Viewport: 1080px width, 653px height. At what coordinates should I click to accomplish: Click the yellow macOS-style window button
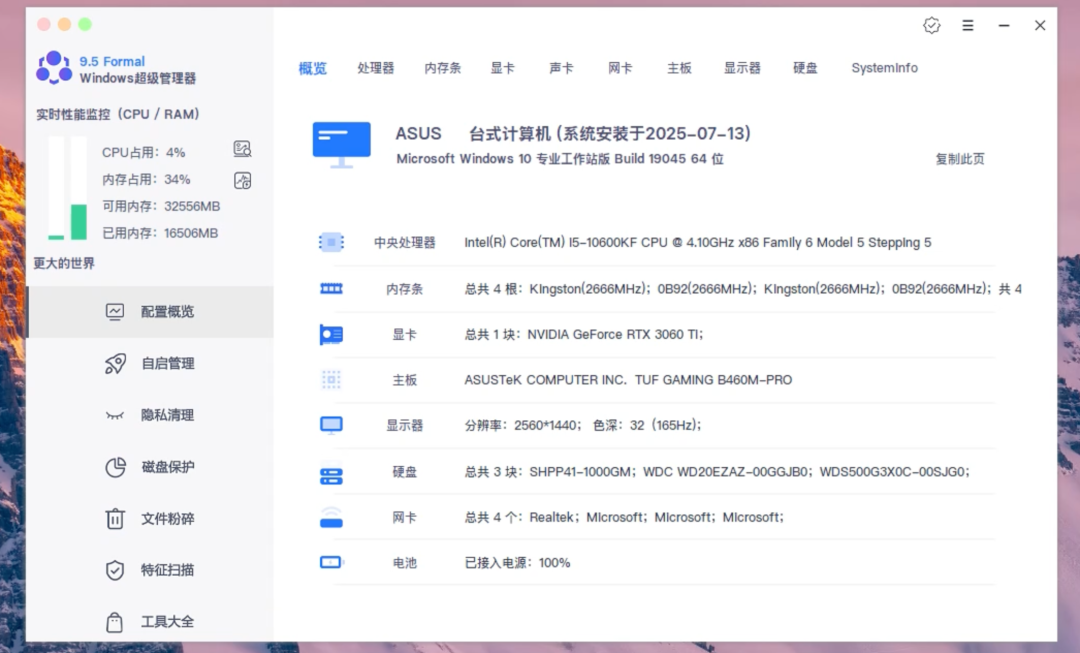pos(64,25)
